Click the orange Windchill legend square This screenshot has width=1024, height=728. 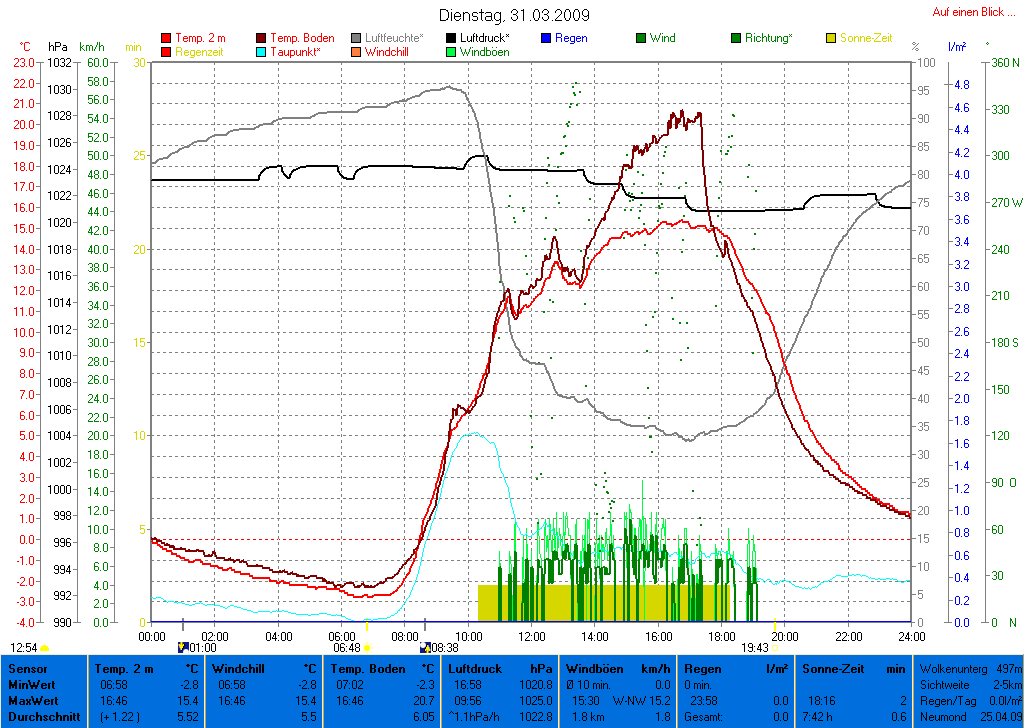(357, 52)
